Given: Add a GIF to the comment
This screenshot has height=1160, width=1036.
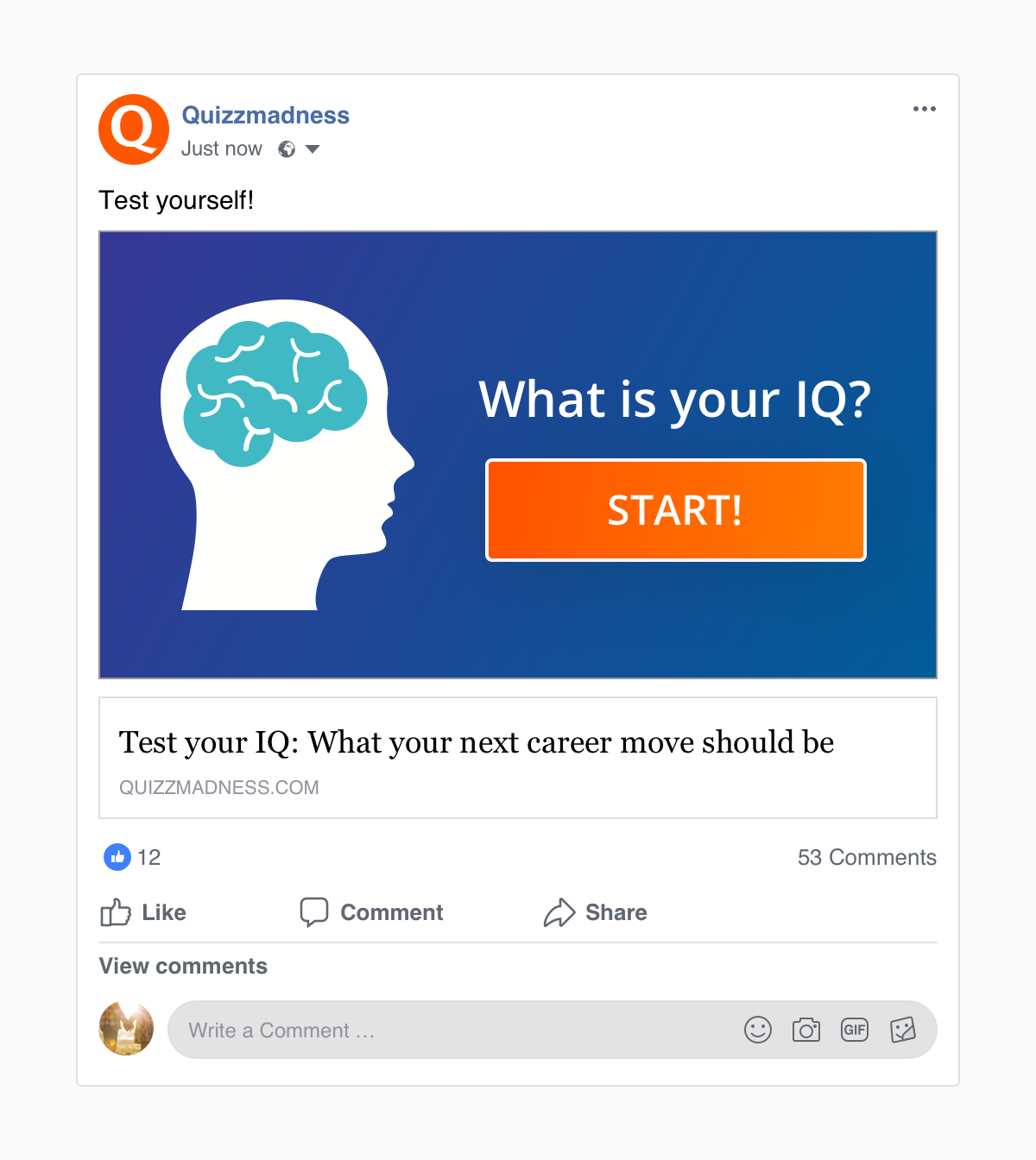Looking at the screenshot, I should pyautogui.click(x=855, y=1030).
